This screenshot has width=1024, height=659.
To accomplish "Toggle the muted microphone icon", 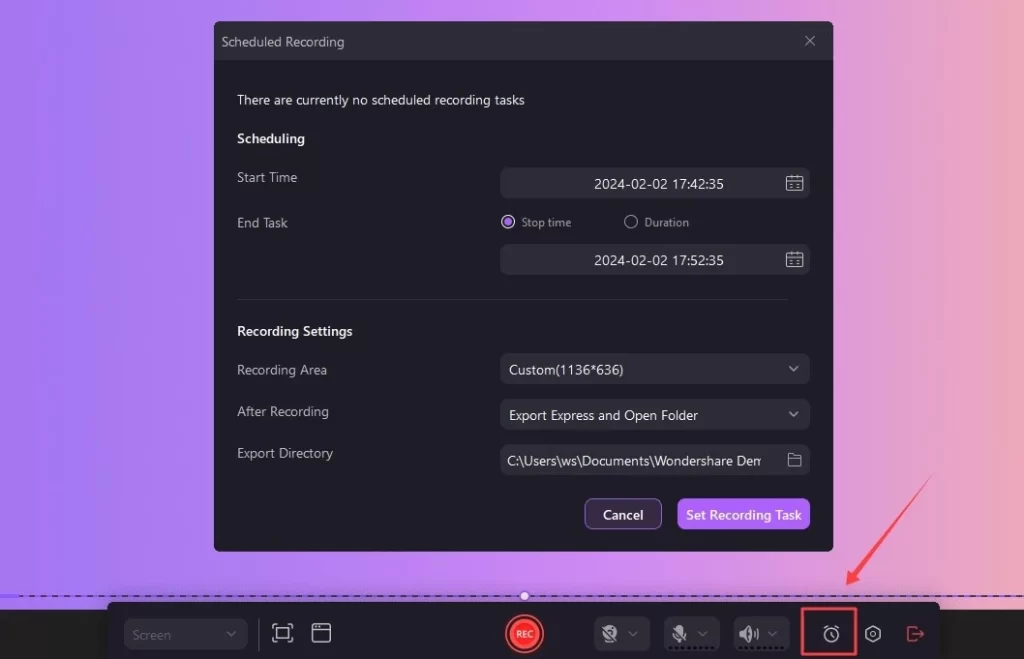I will pos(679,634).
